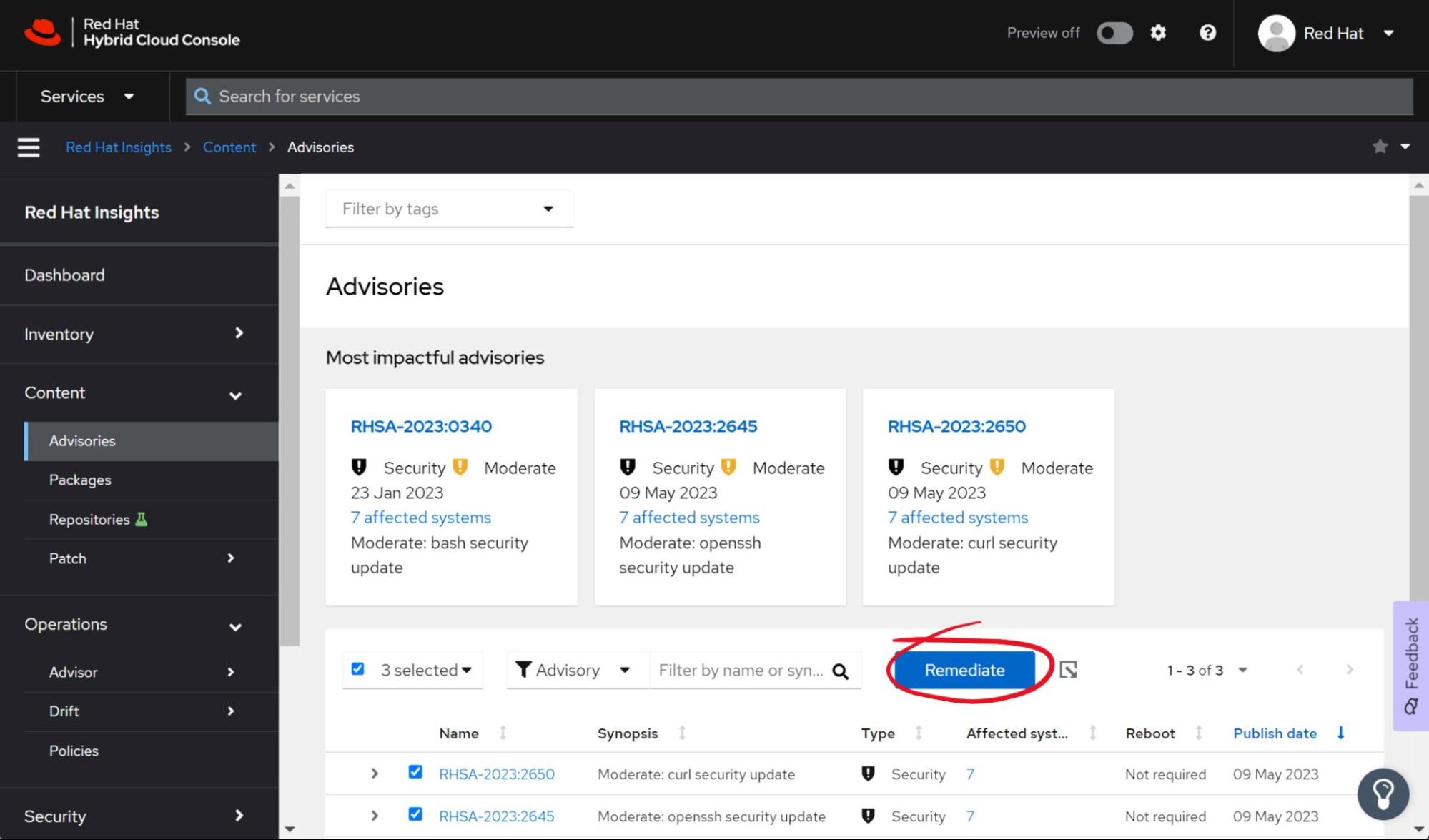The height and width of the screenshot is (840, 1429).
Task: Click the Remediate button
Action: tap(964, 670)
